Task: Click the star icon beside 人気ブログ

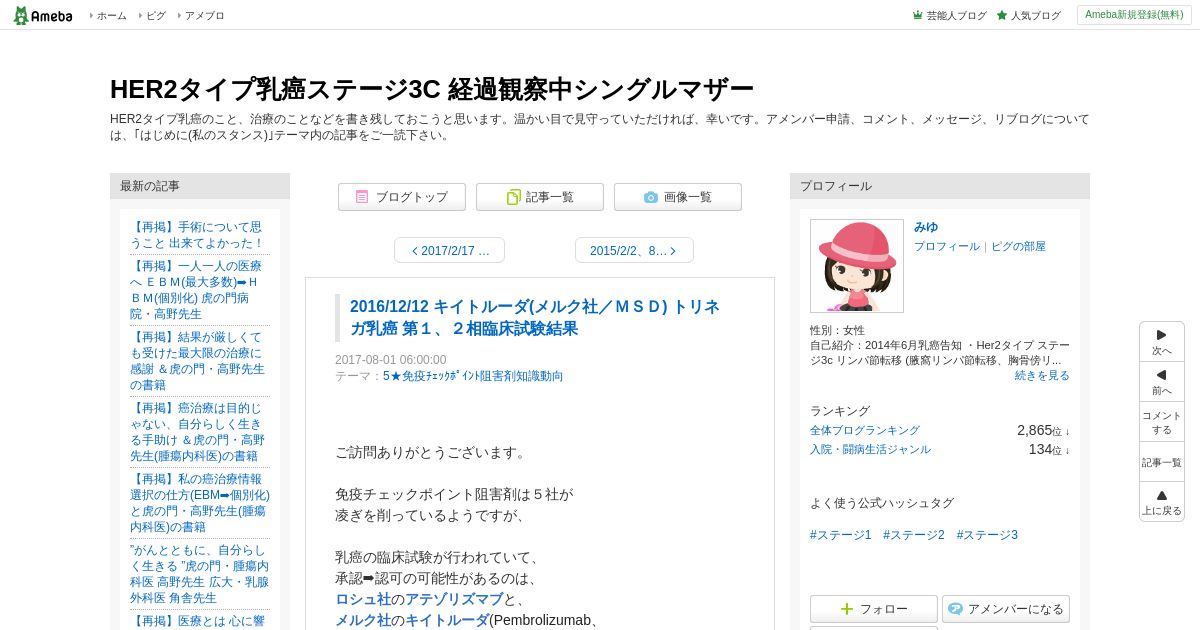Action: pos(1002,15)
